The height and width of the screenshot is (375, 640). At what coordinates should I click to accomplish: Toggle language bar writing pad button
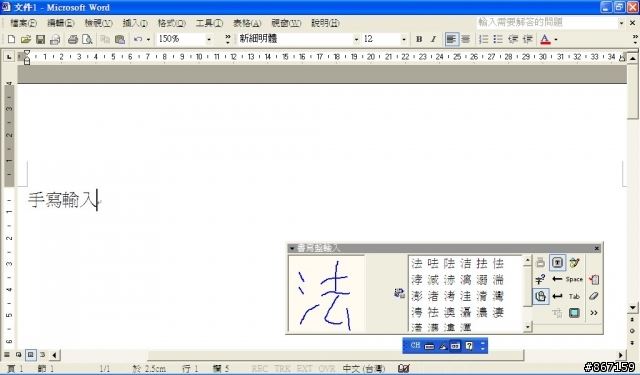pyautogui.click(x=456, y=346)
